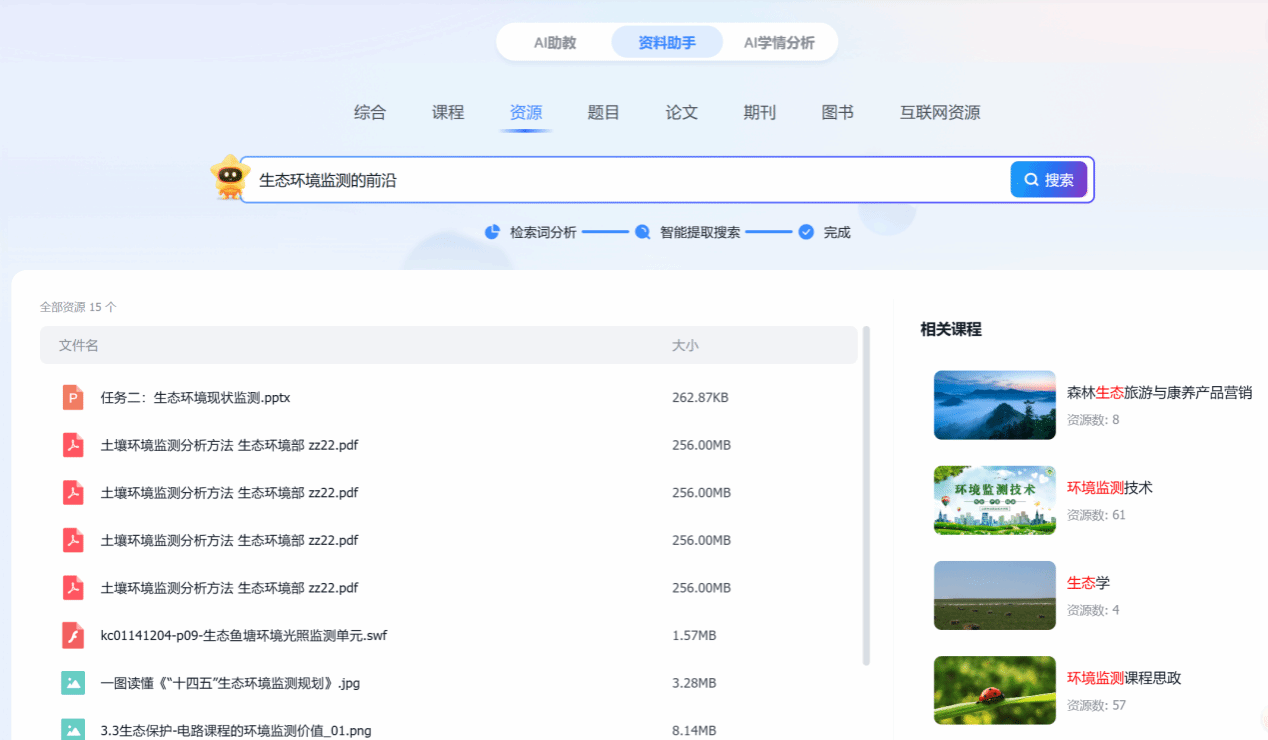1268x740 pixels.
Task: Select the 论文 category tab
Action: [x=681, y=113]
